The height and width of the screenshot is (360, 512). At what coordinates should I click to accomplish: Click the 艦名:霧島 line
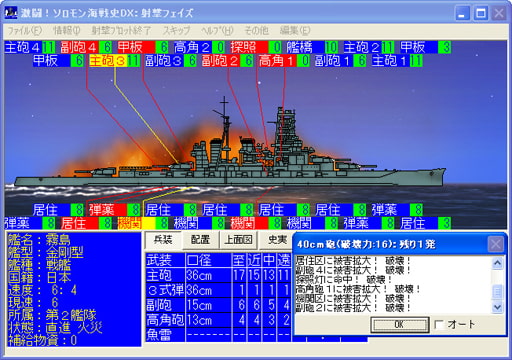click(39, 240)
